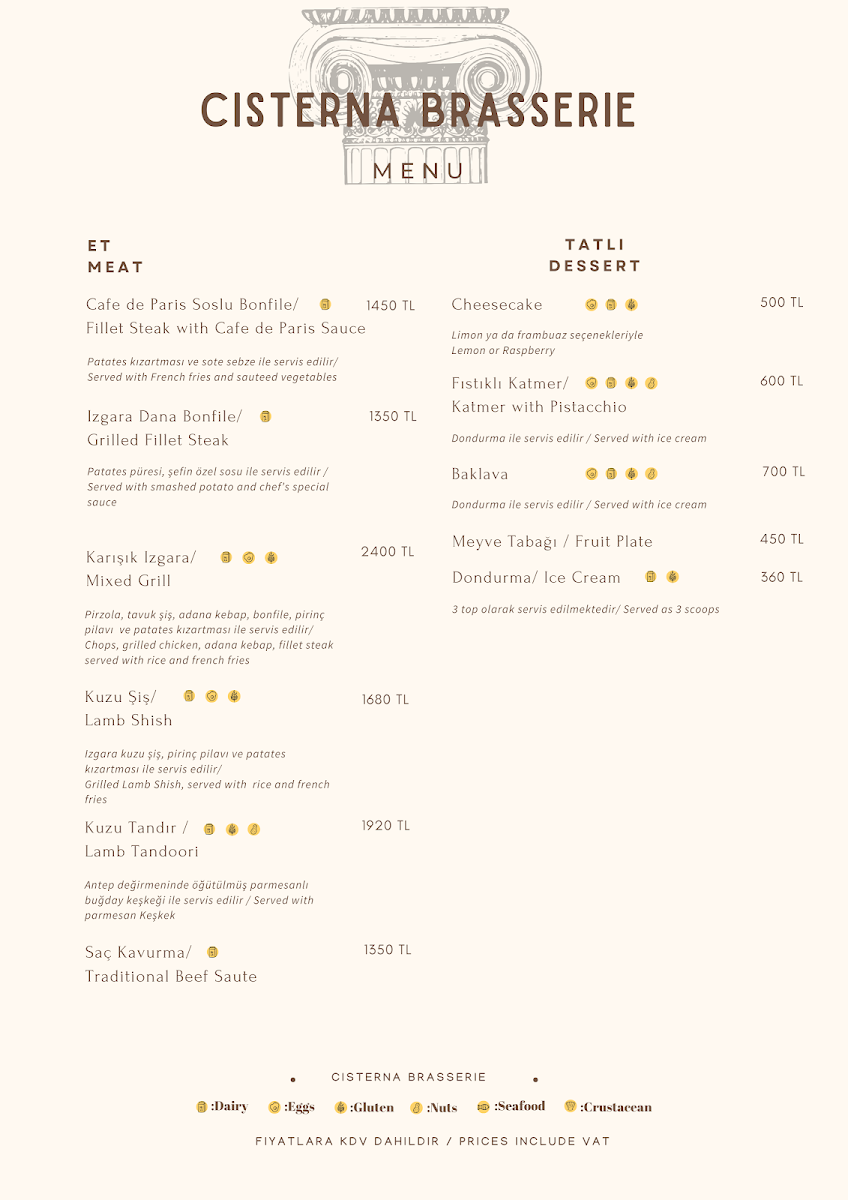Select the Cisterna Brasserie title heading
The width and height of the screenshot is (848, 1200).
click(x=418, y=110)
